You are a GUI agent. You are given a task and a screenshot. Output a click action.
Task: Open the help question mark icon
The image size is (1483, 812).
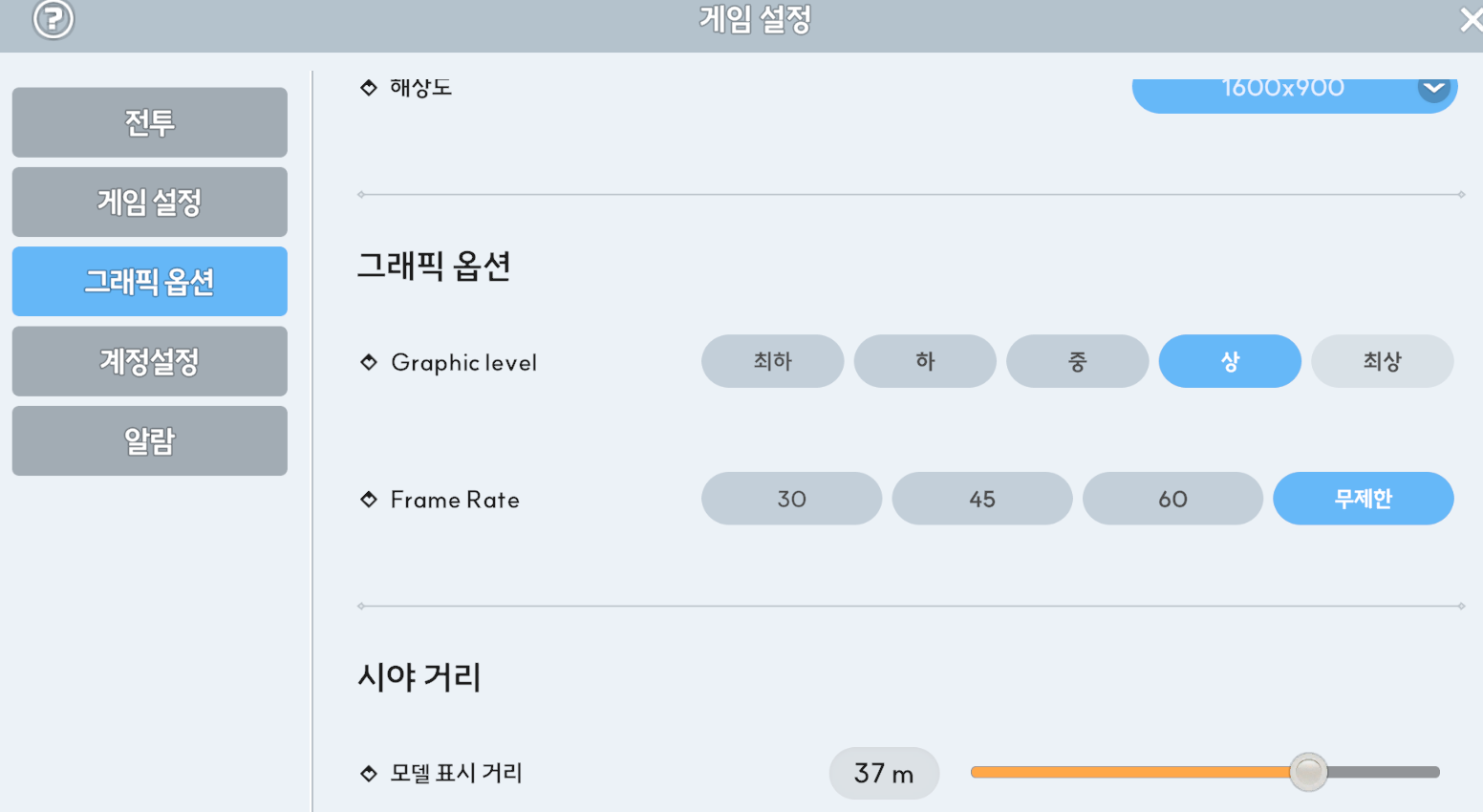tap(54, 18)
